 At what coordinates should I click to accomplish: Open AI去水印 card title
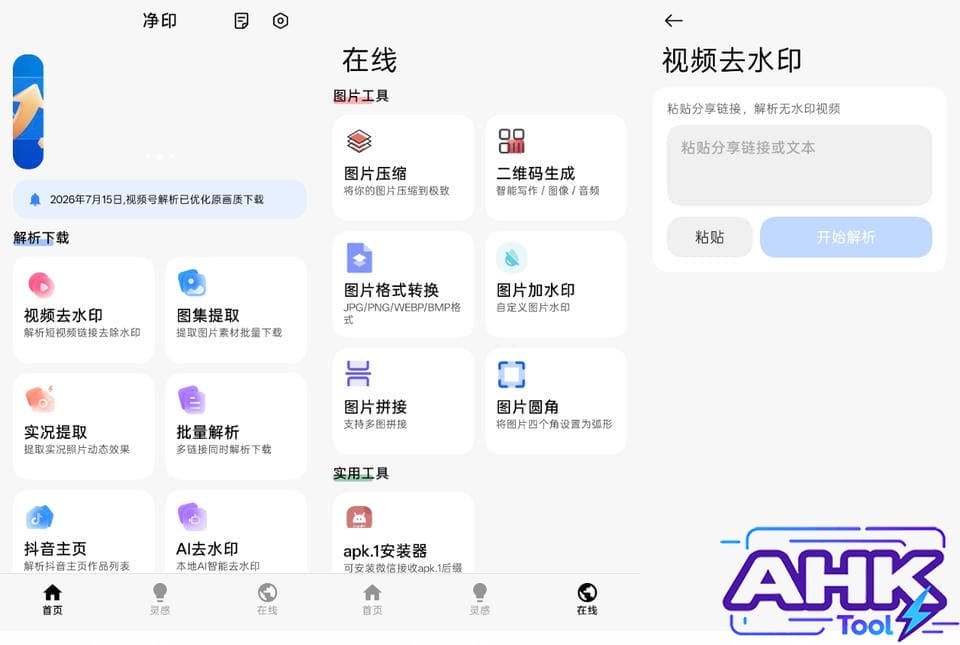(207, 548)
